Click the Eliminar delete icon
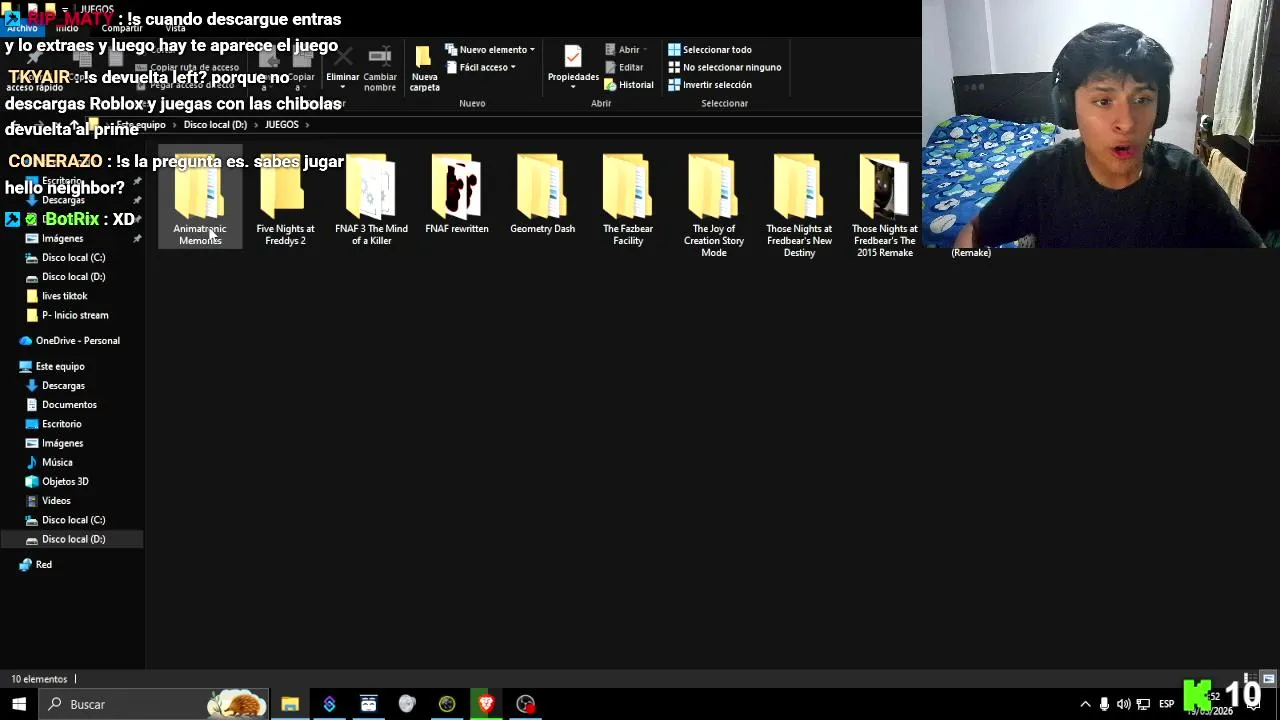 click(x=342, y=56)
